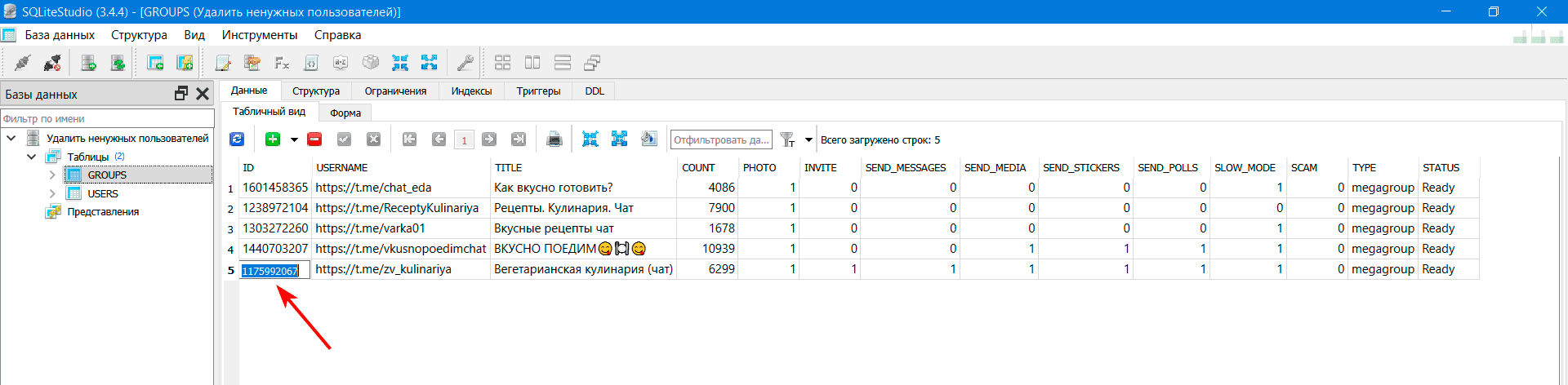
Task: Switch to the DDL tab
Action: [x=595, y=91]
